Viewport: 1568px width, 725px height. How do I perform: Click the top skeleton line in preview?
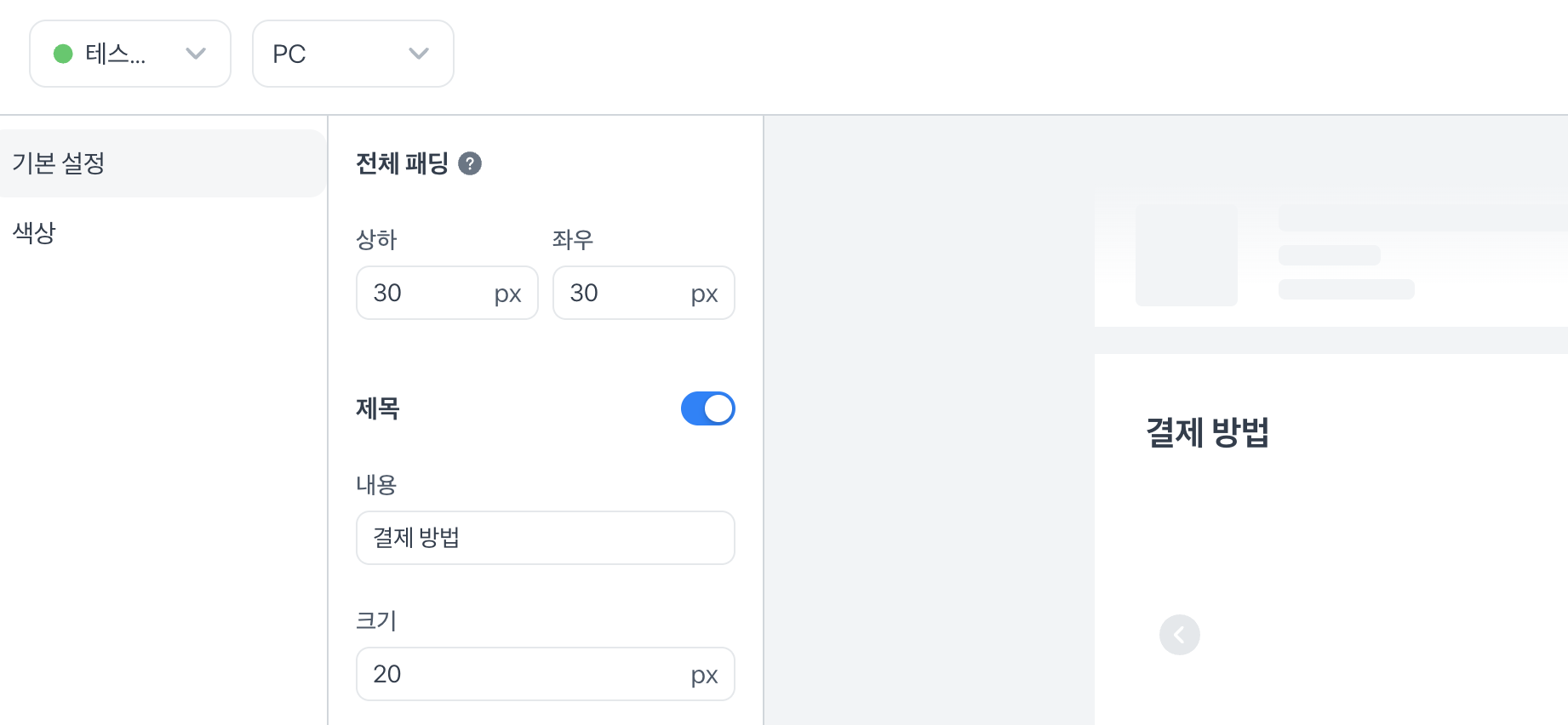(1422, 218)
